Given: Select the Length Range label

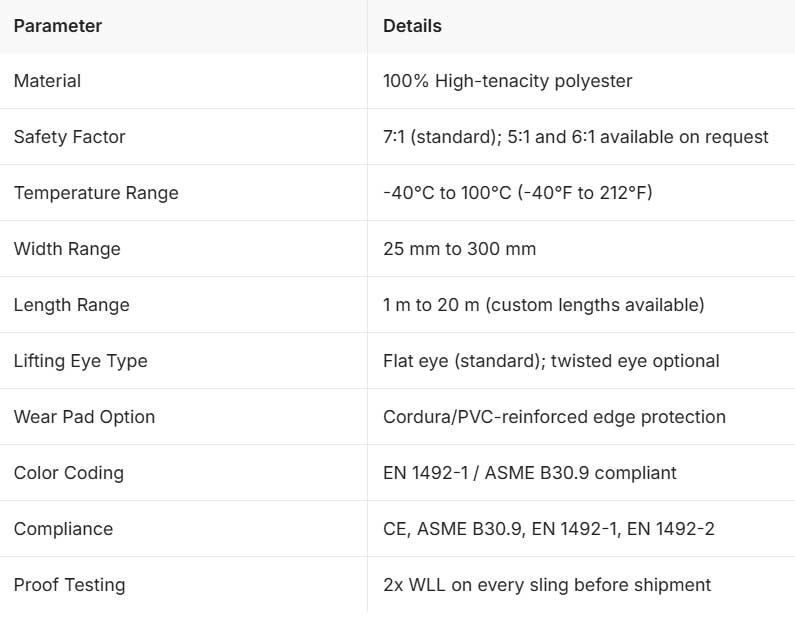Looking at the screenshot, I should coord(71,305).
